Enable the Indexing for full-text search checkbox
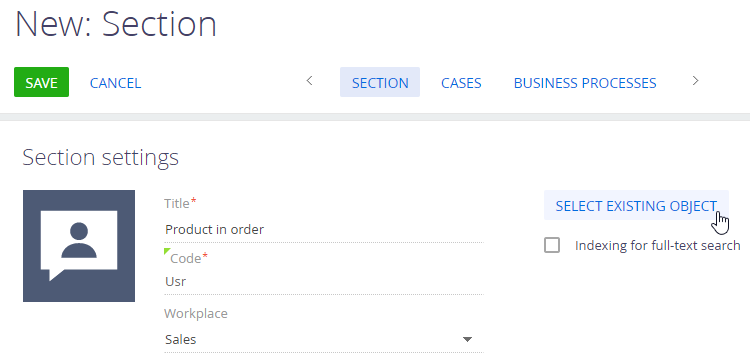Viewport: 750px width, 361px height. 552,246
